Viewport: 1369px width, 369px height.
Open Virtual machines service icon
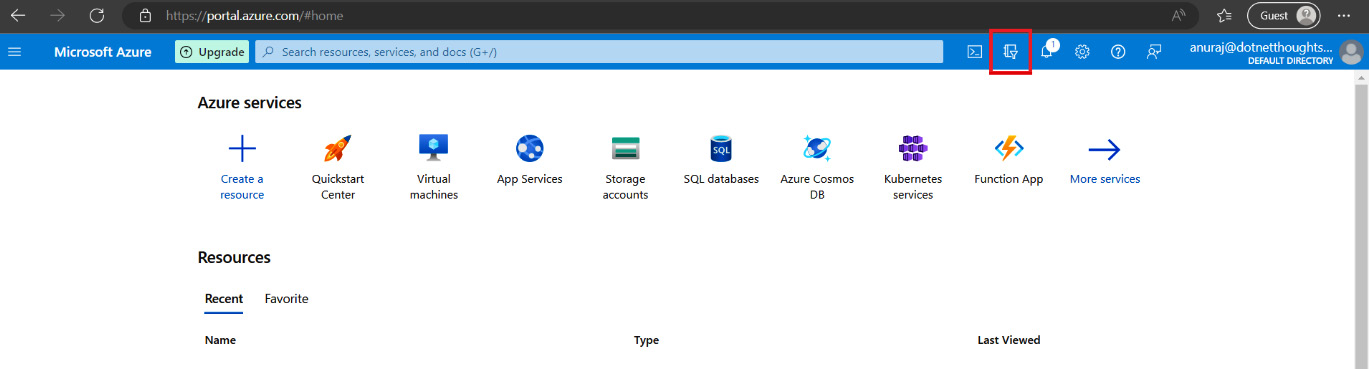[x=434, y=148]
